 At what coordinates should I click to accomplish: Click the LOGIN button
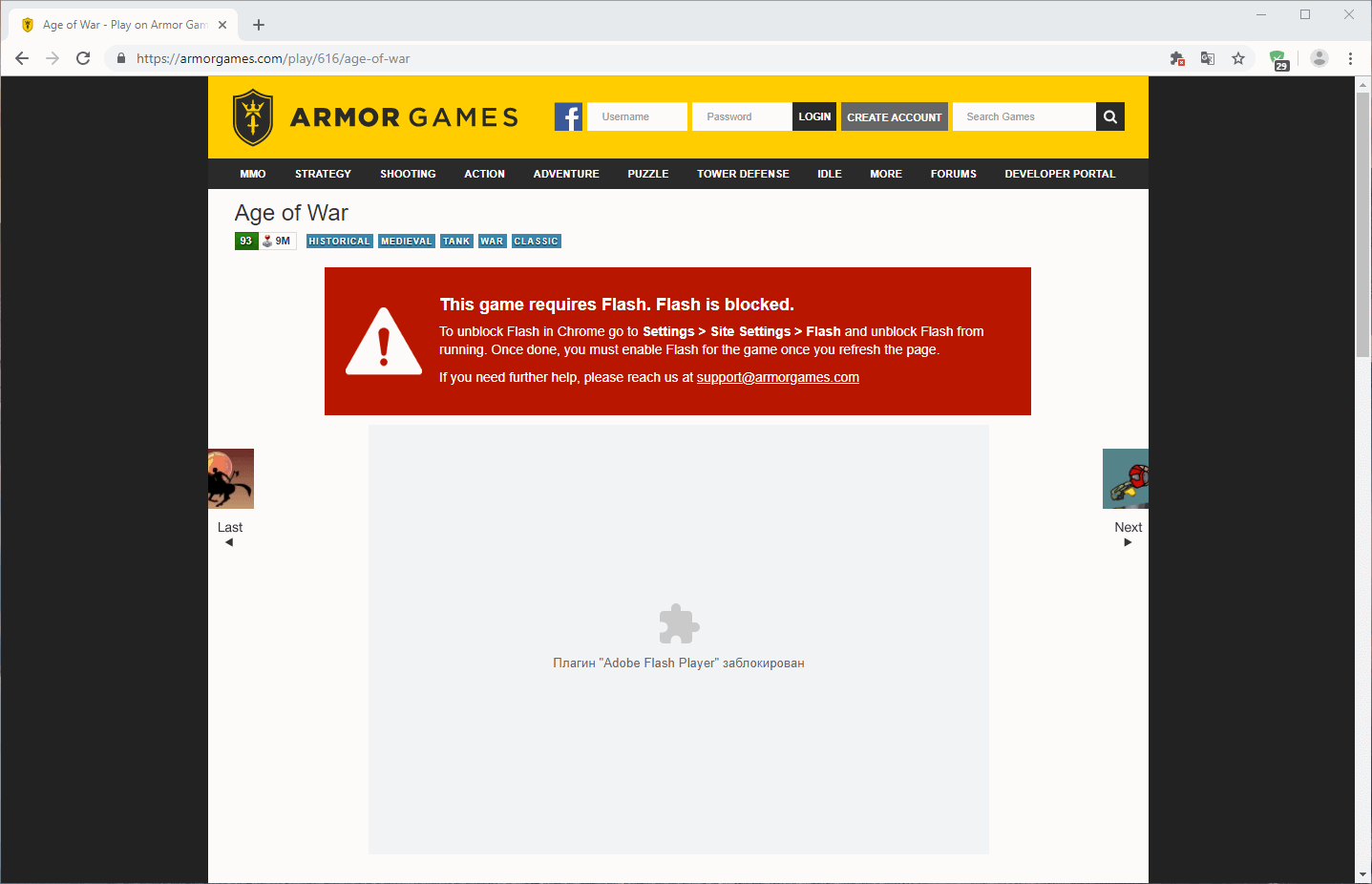coord(814,116)
